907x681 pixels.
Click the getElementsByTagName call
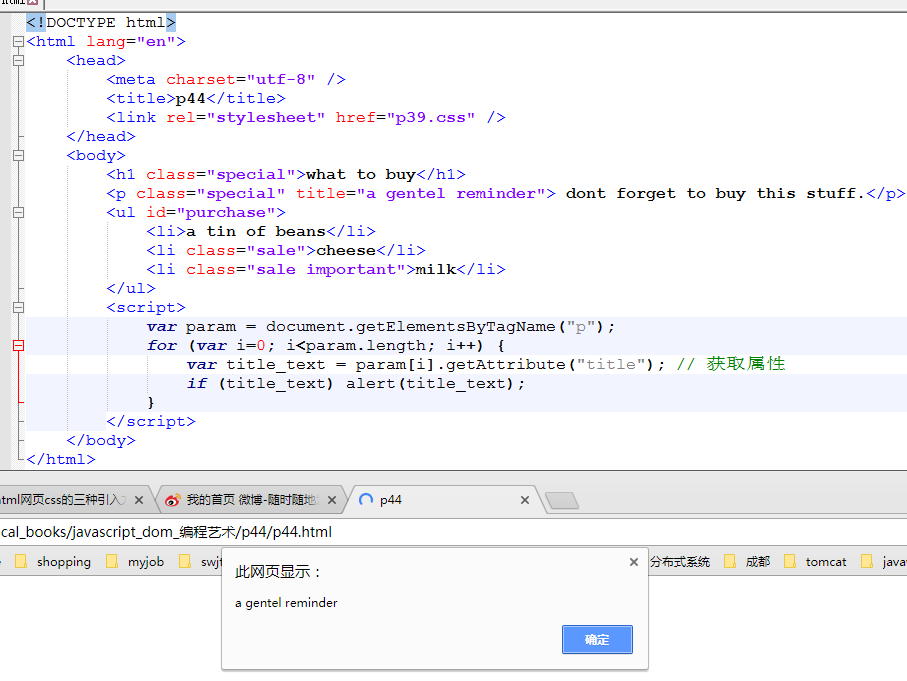tap(440, 327)
